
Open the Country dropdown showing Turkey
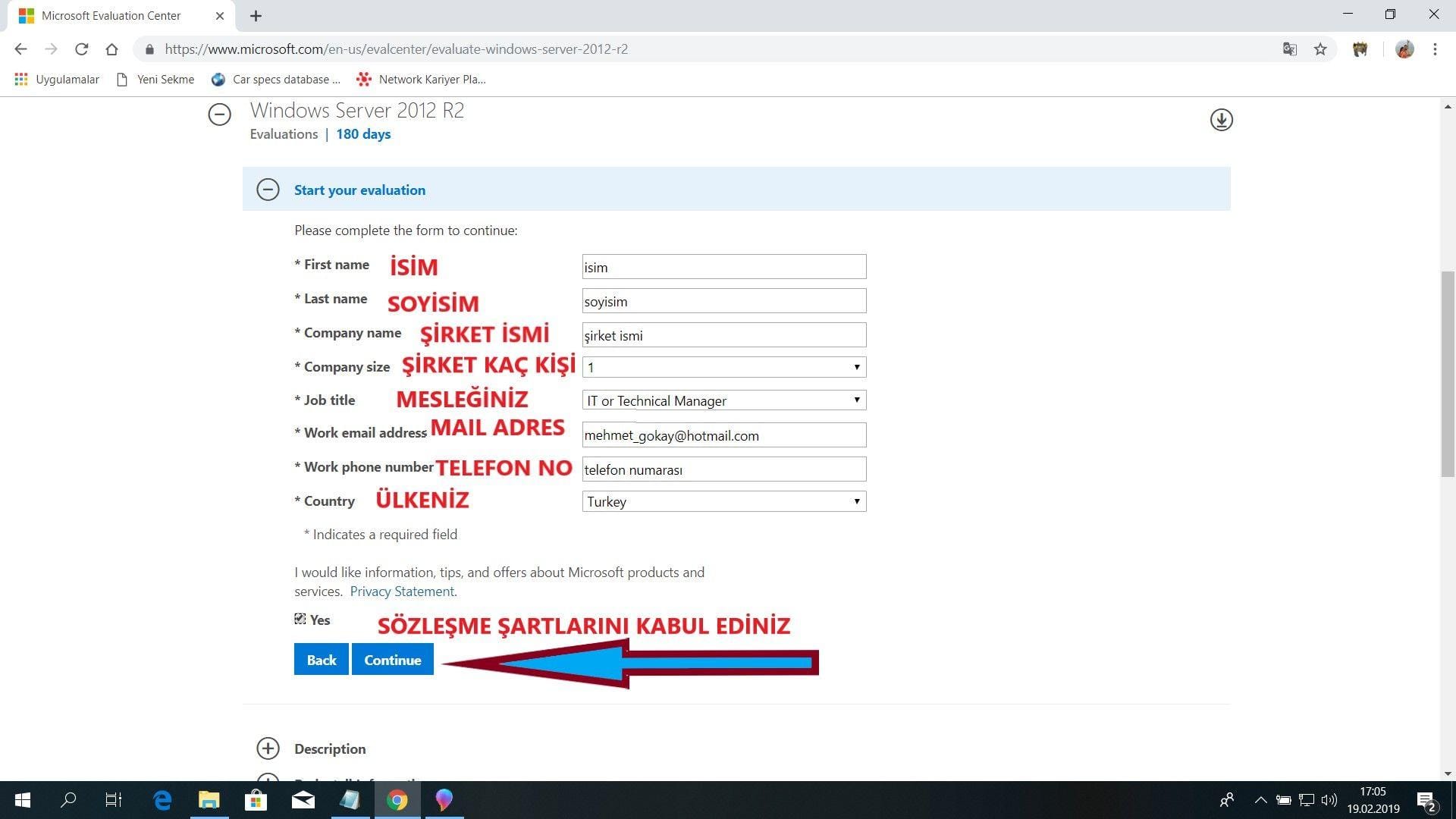[724, 501]
